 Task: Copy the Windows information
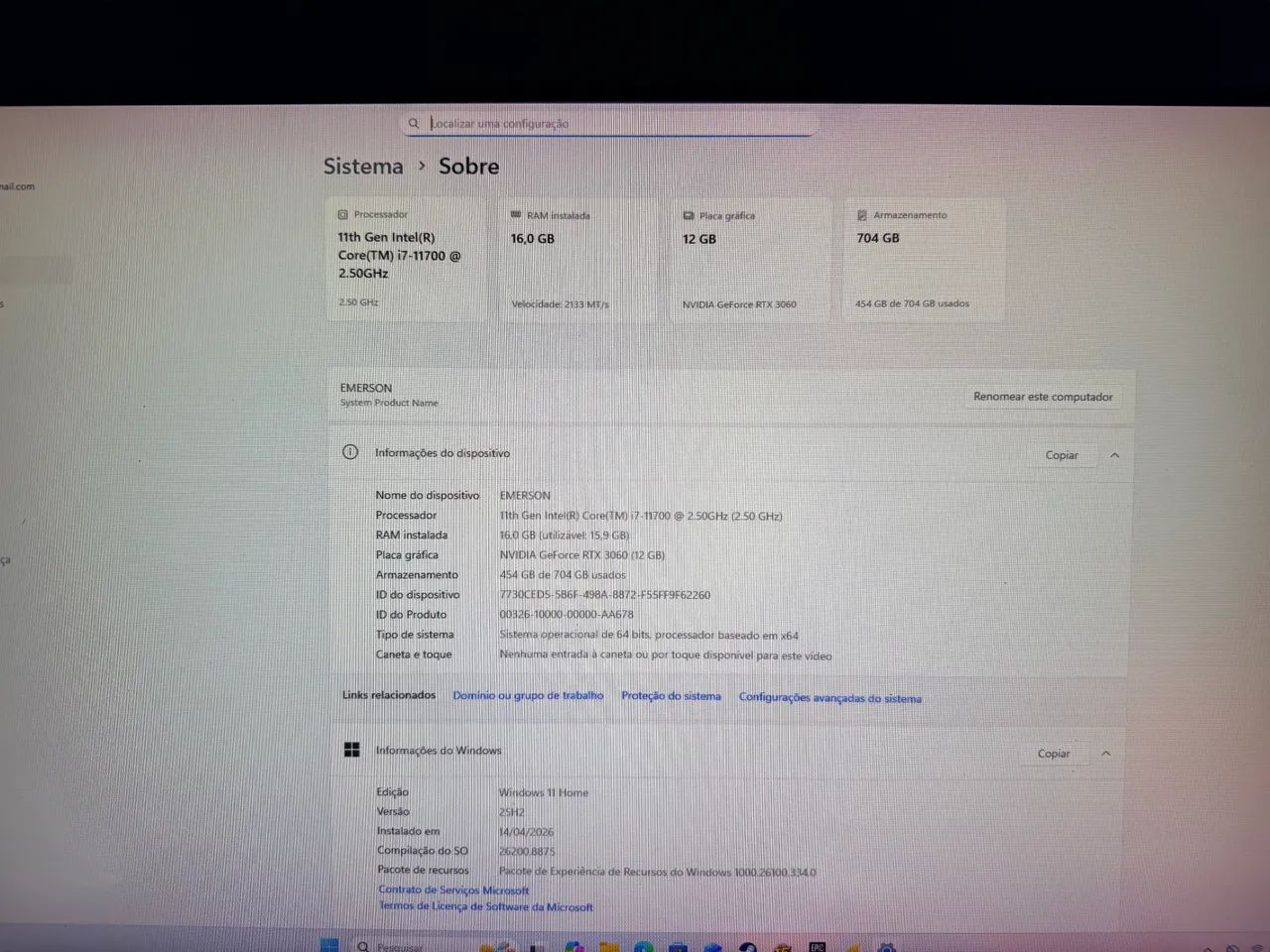(1054, 754)
